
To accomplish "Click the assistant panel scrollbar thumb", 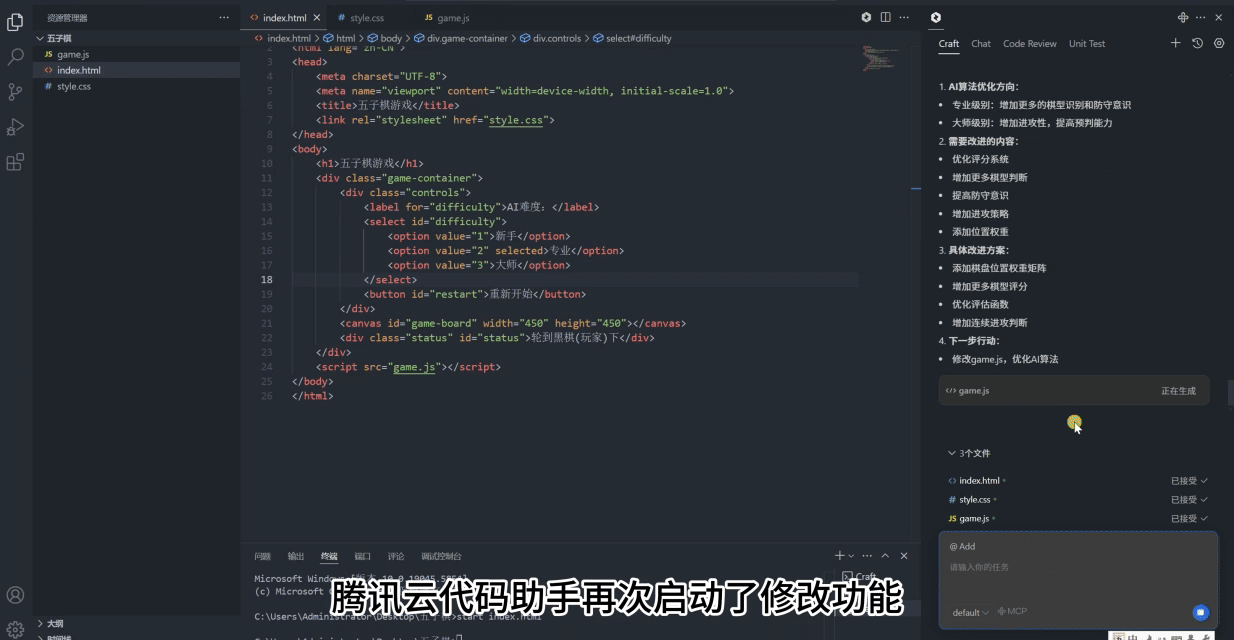I will point(1231,392).
